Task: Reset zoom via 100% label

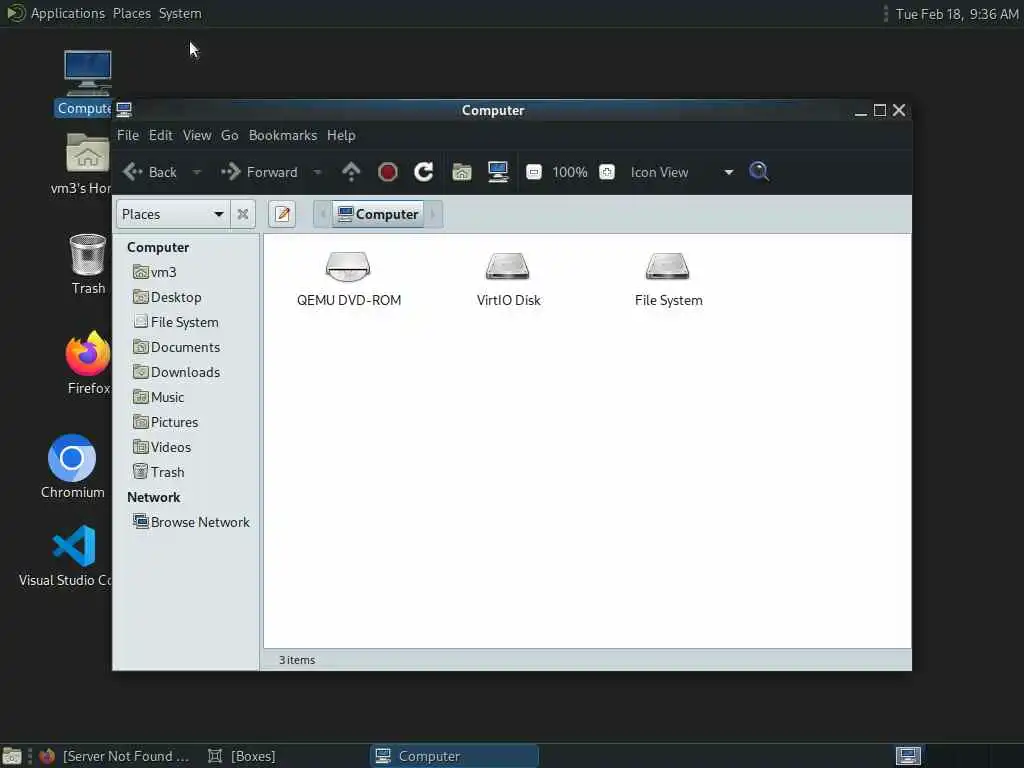Action: [x=569, y=172]
